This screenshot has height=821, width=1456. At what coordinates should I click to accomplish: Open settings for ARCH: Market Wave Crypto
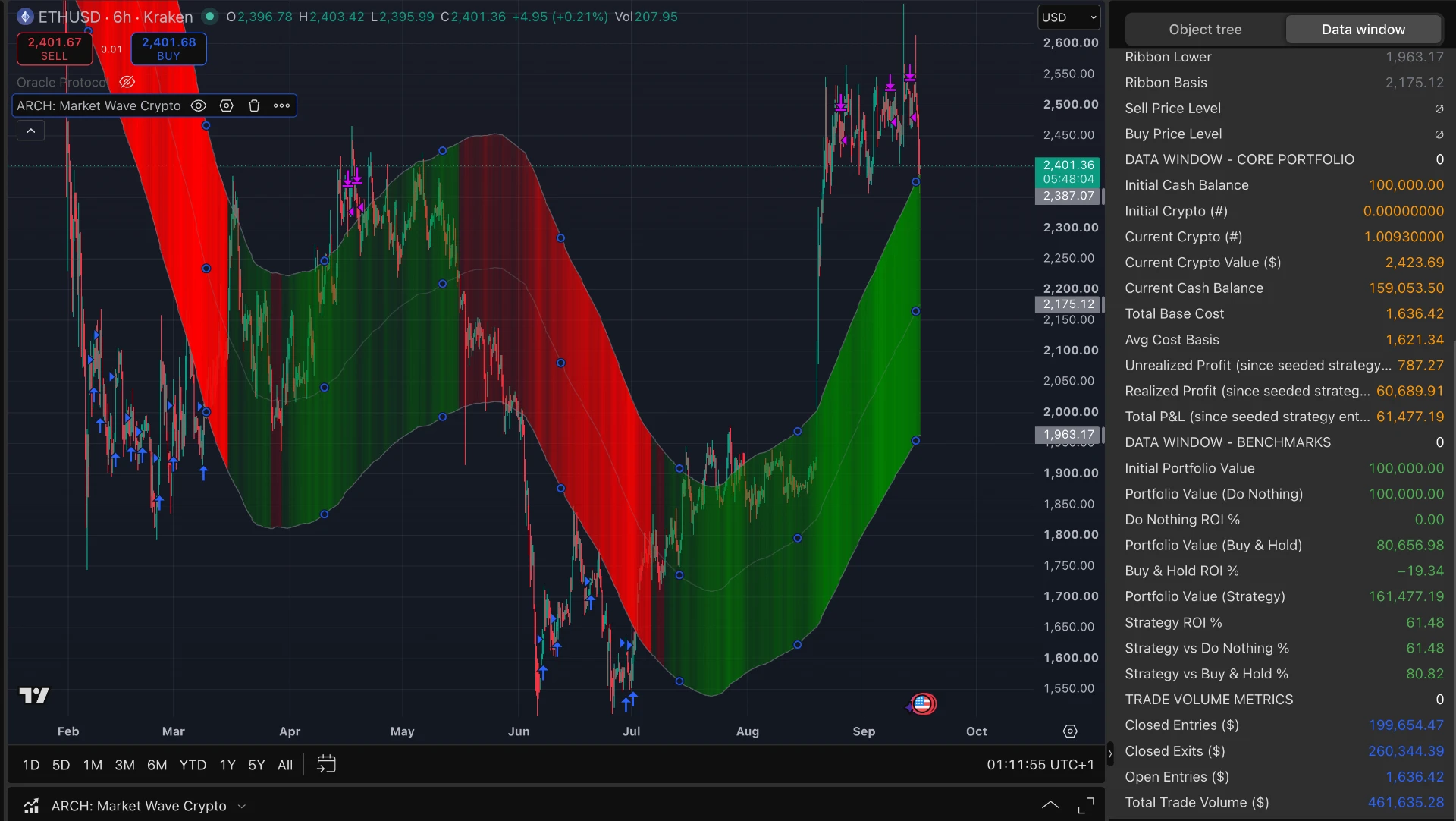coord(226,105)
